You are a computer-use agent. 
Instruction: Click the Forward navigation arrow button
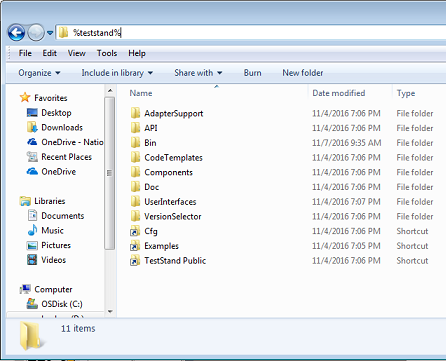(36, 33)
